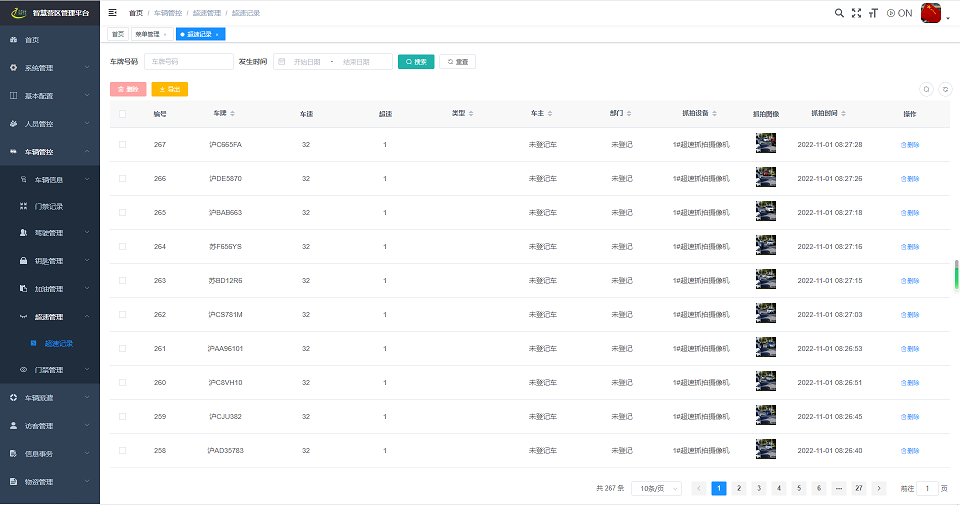The height and width of the screenshot is (506, 961).
Task: Click the font size icon in header
Action: tap(873, 13)
